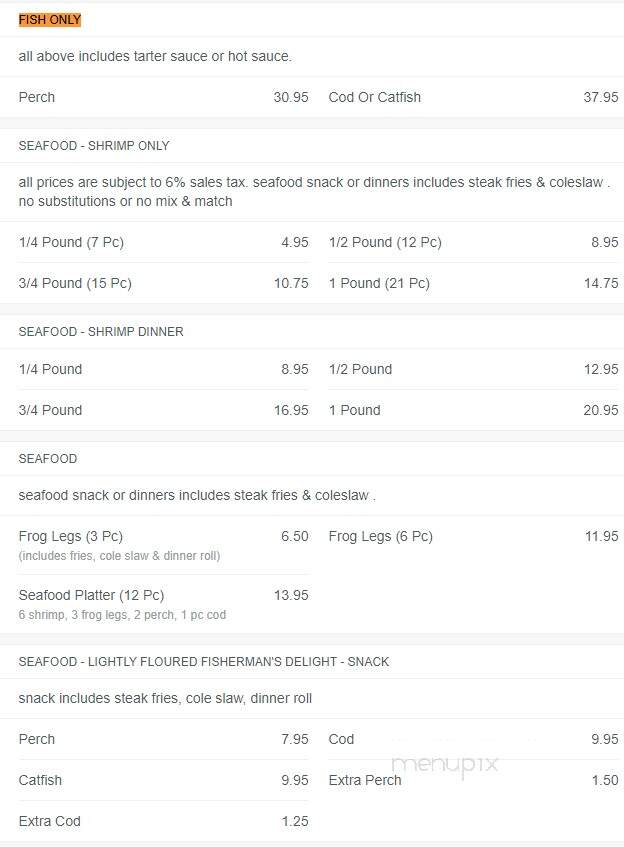Open the SEAFOOD - SHRIMP ONLY section heading
The height and width of the screenshot is (847, 624).
[x=94, y=146]
